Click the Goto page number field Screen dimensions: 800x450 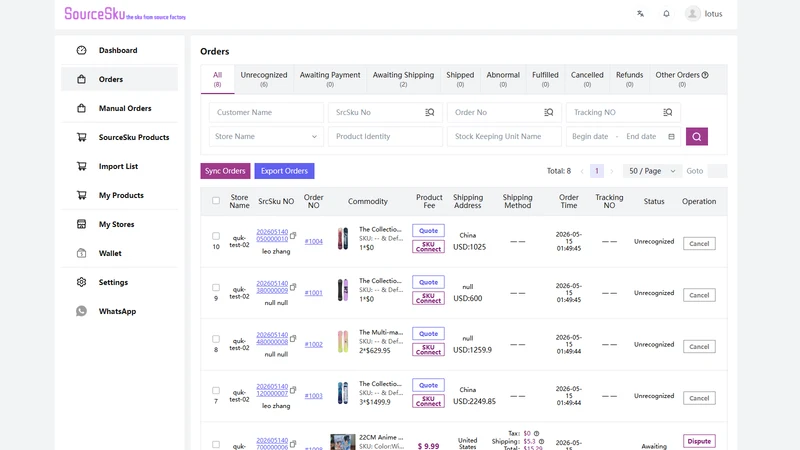[x=717, y=171]
